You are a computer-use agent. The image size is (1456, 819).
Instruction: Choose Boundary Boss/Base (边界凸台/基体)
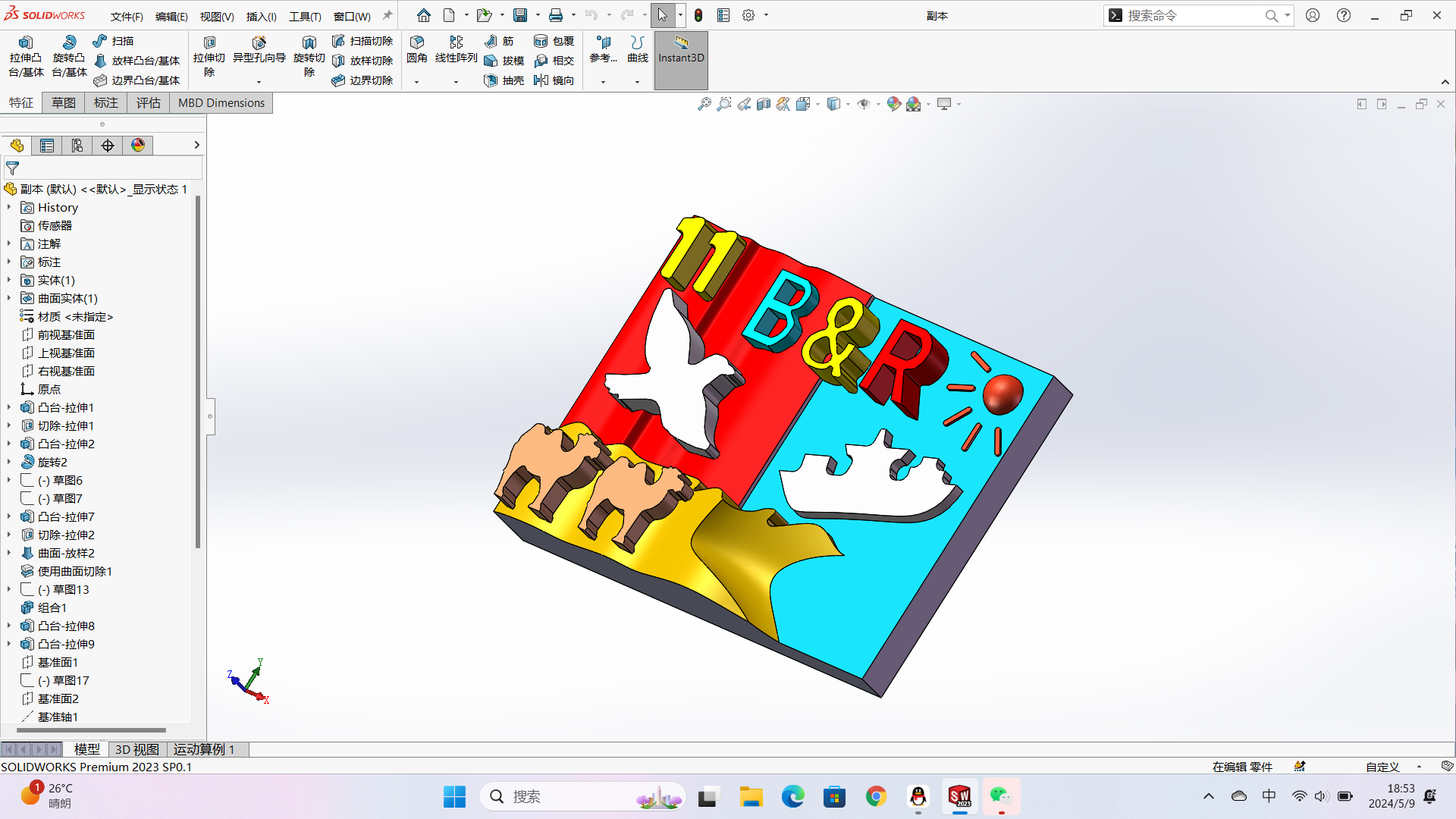pos(137,80)
